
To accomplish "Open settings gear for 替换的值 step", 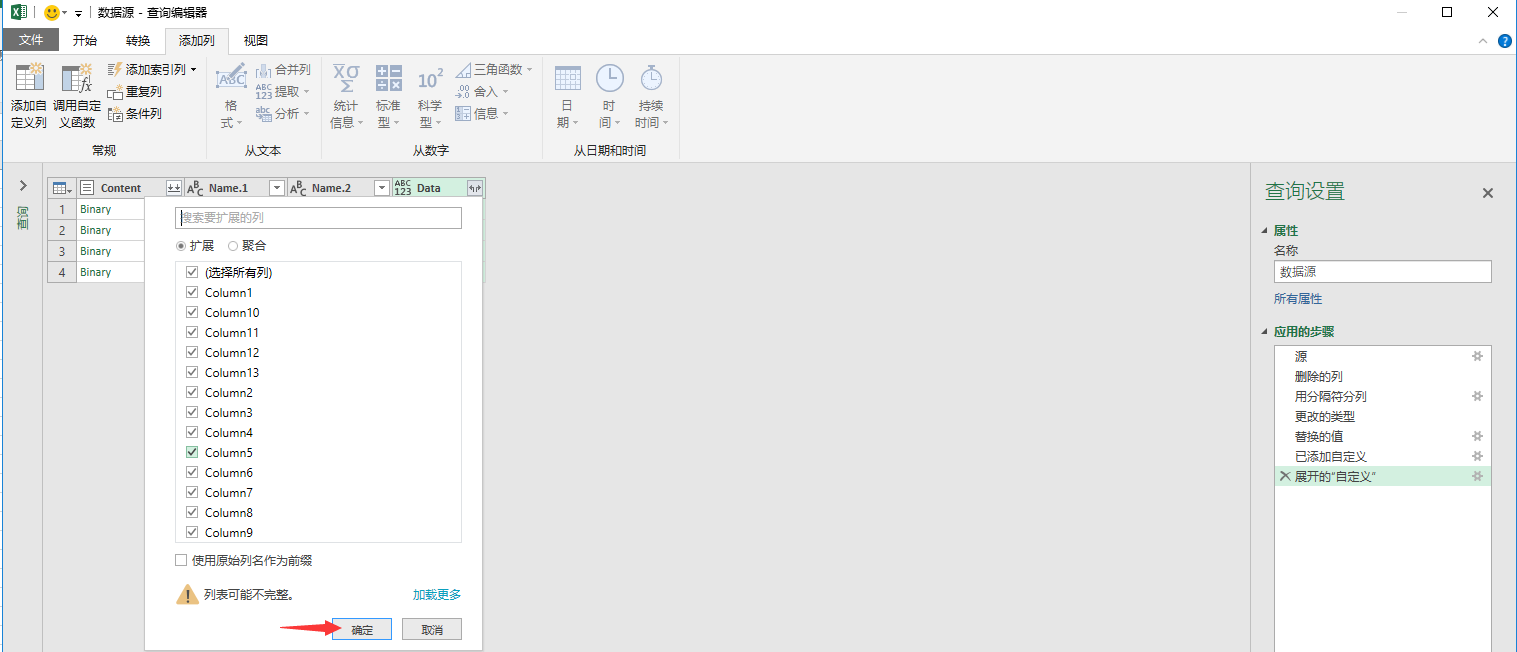I will click(1477, 436).
